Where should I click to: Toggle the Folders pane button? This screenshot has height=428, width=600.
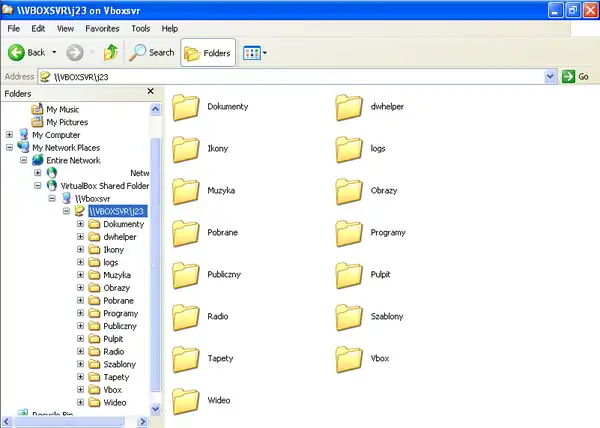tap(208, 52)
